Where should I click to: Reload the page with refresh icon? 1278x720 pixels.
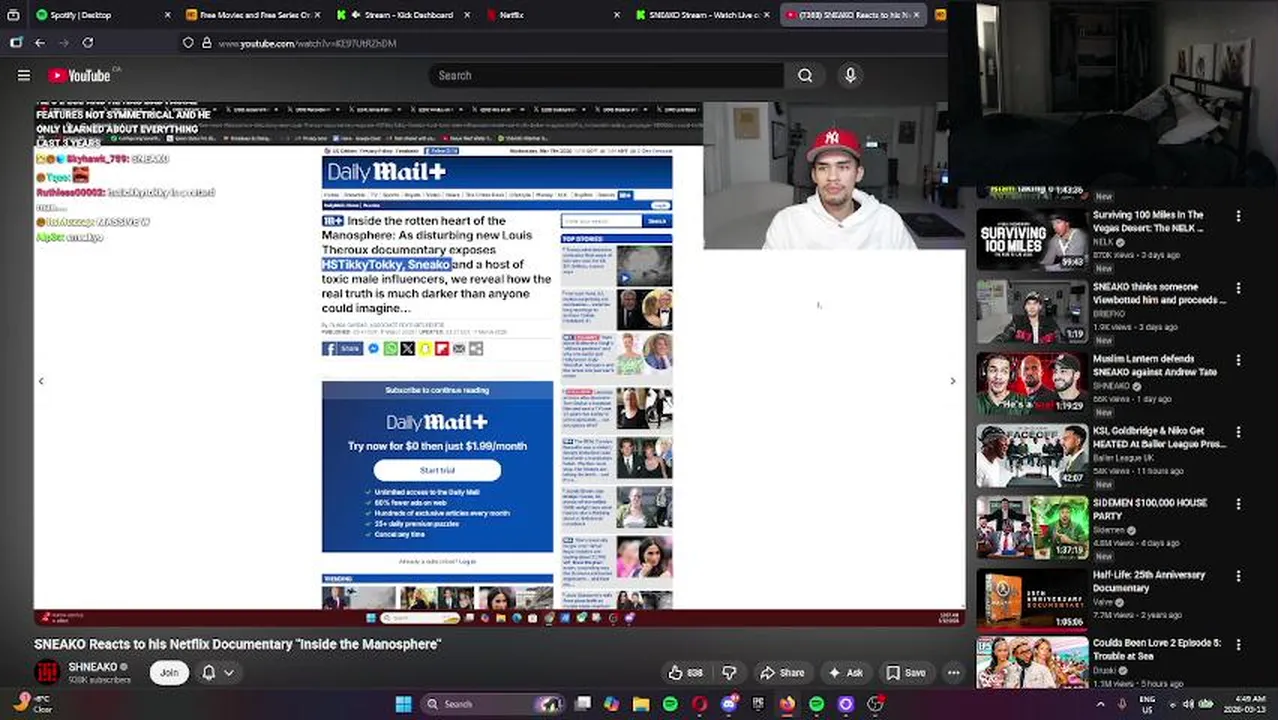click(x=88, y=43)
